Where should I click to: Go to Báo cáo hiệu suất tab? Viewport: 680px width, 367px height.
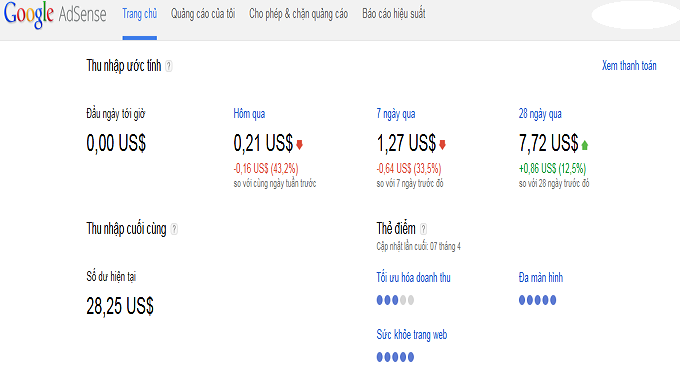coord(394,14)
